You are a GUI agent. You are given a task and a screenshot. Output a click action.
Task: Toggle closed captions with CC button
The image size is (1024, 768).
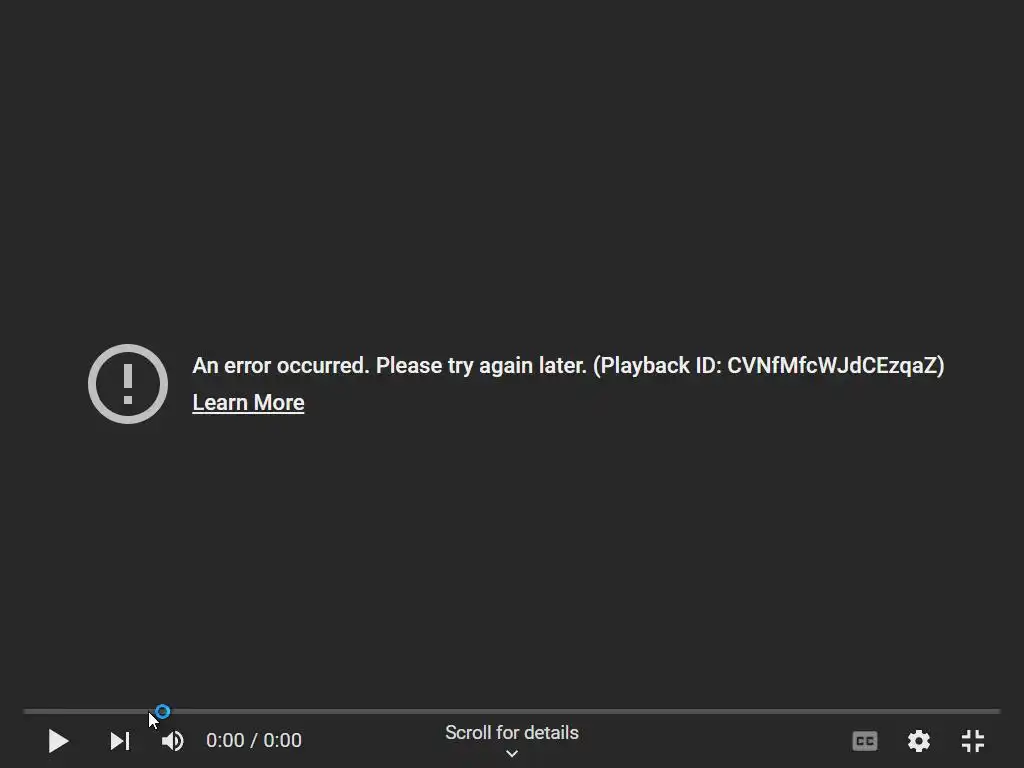point(865,741)
